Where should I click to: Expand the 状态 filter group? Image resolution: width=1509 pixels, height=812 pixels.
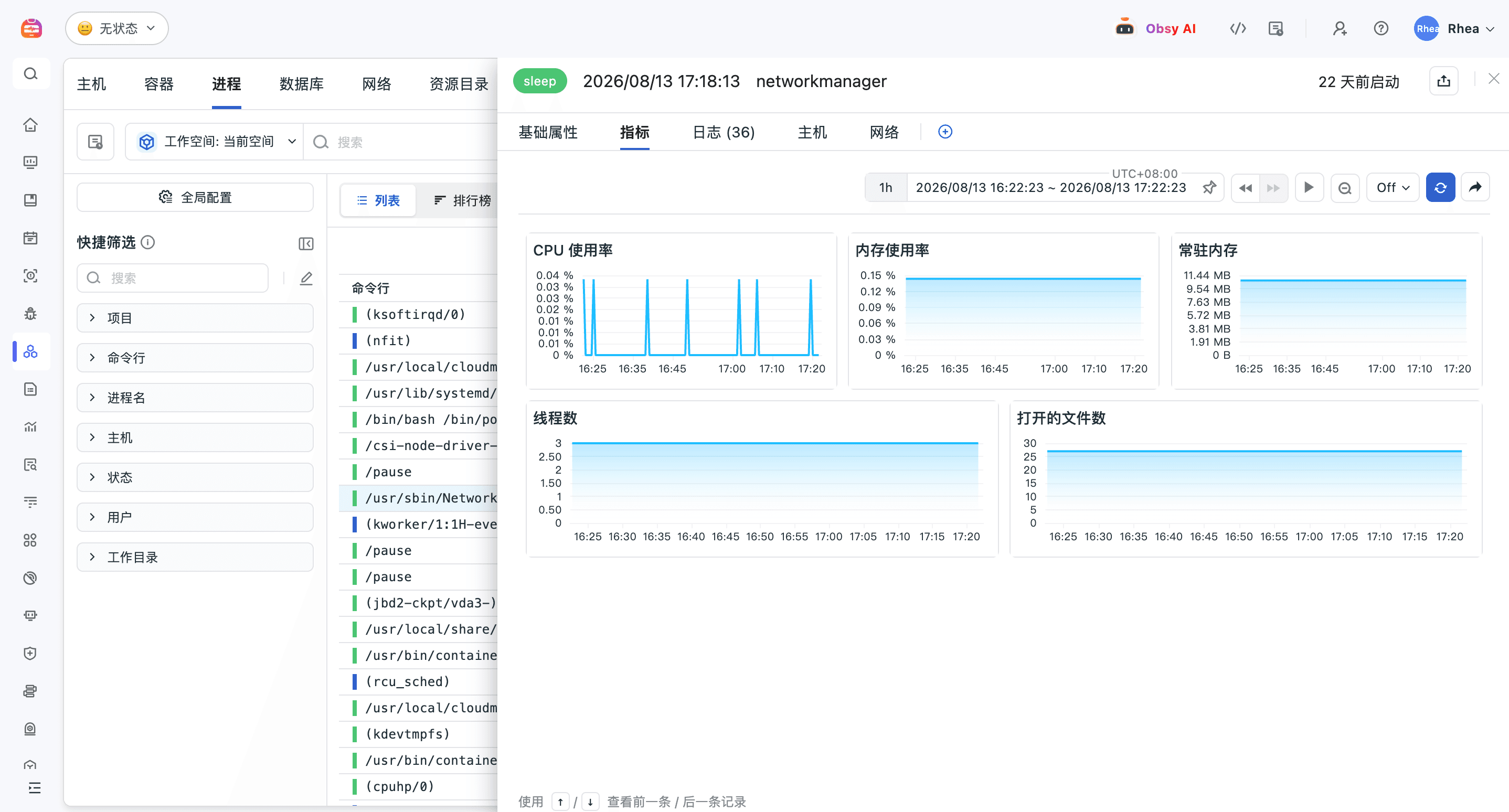pyautogui.click(x=195, y=477)
